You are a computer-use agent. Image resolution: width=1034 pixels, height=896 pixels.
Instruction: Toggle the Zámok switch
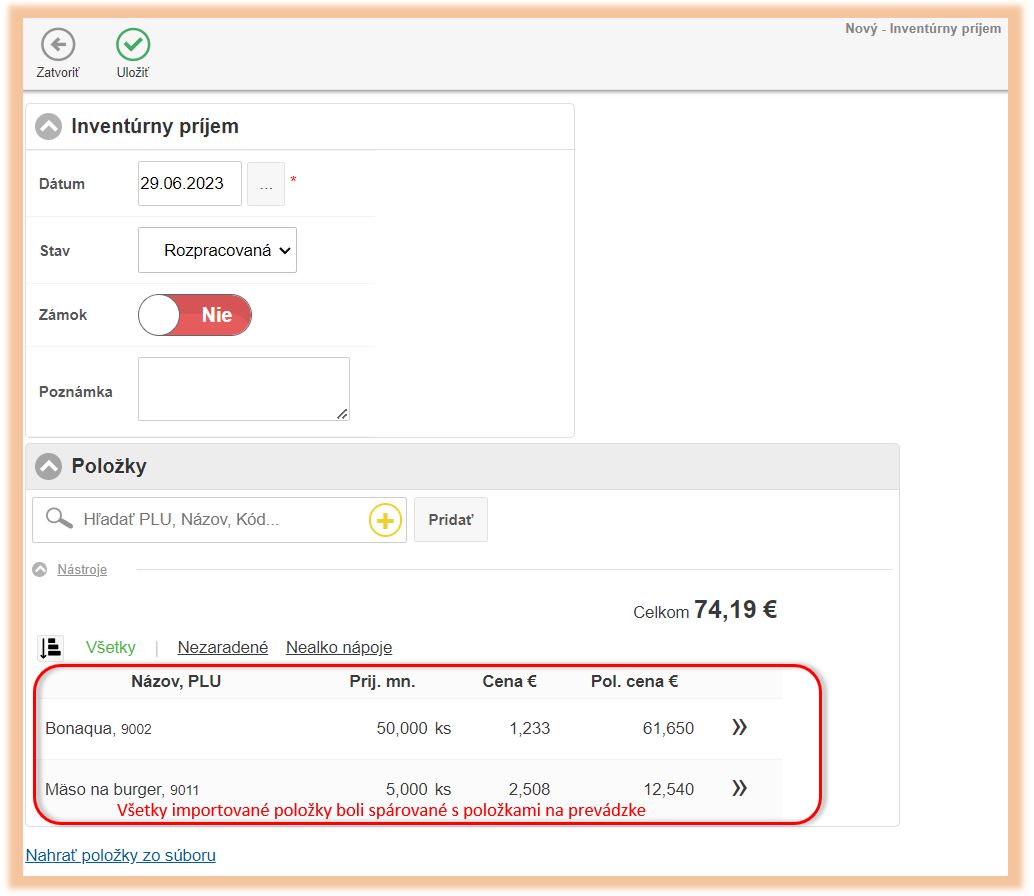pos(195,315)
